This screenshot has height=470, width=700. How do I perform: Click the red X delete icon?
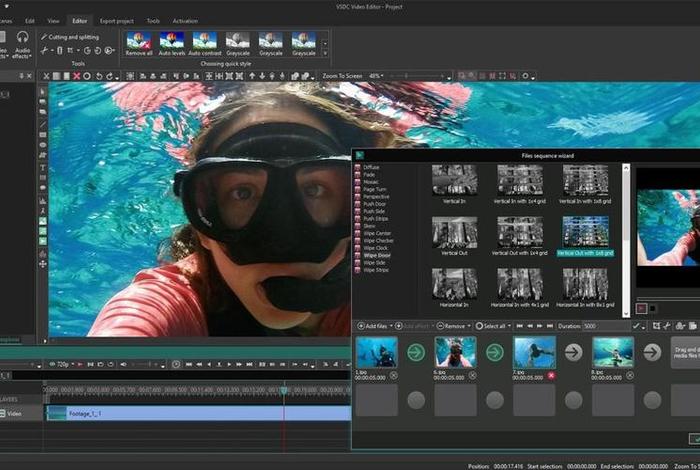(76, 76)
